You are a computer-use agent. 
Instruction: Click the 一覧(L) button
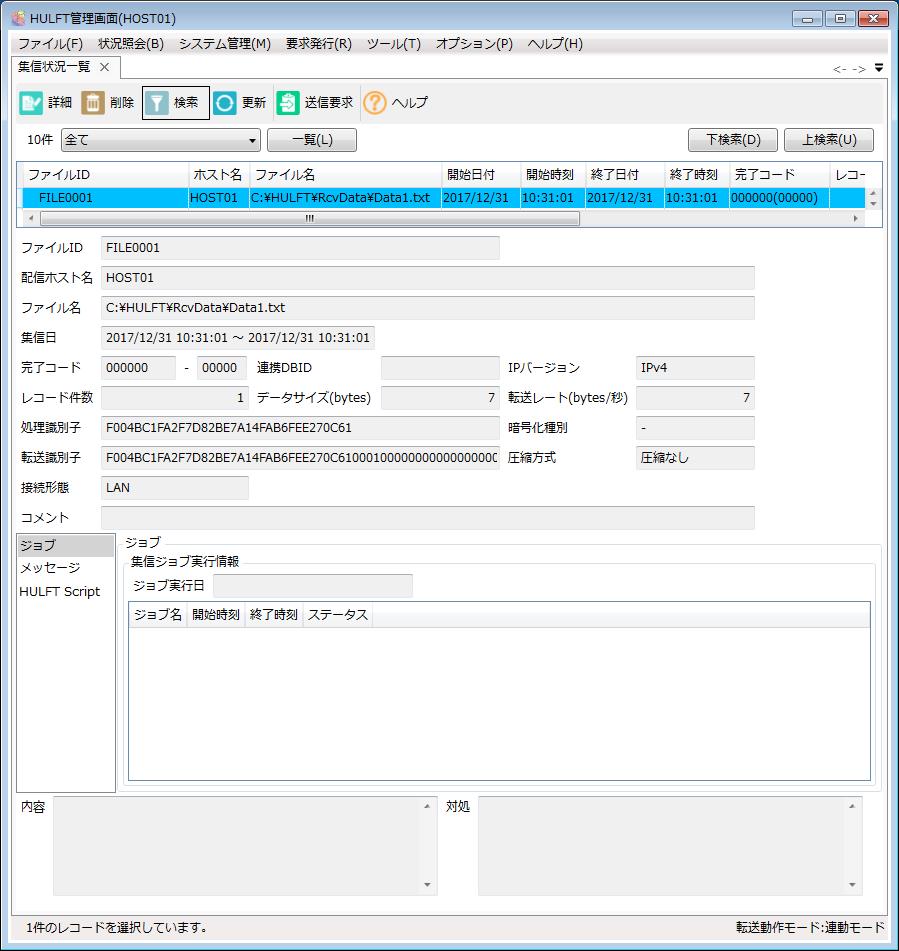point(312,140)
